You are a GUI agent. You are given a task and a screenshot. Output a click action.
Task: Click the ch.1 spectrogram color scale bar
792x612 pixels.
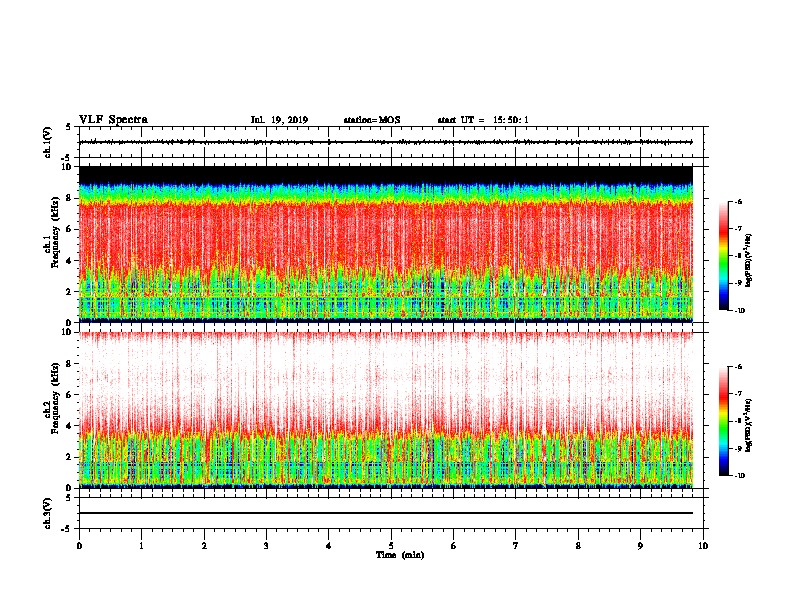723,256
